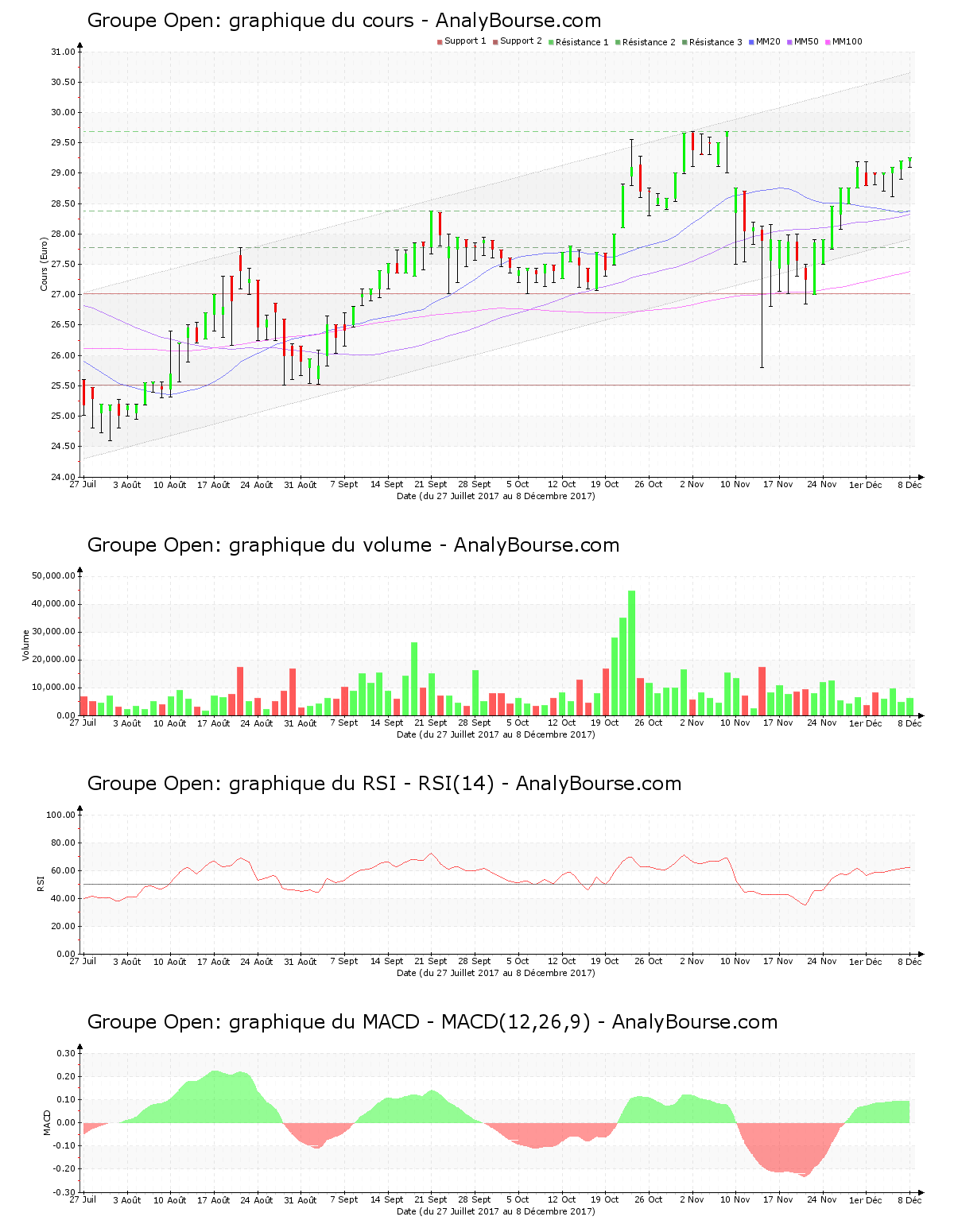Click the title 'Groupe Open: graphique du cours'
Image resolution: width=954 pixels, height=1232 pixels.
click(x=250, y=21)
